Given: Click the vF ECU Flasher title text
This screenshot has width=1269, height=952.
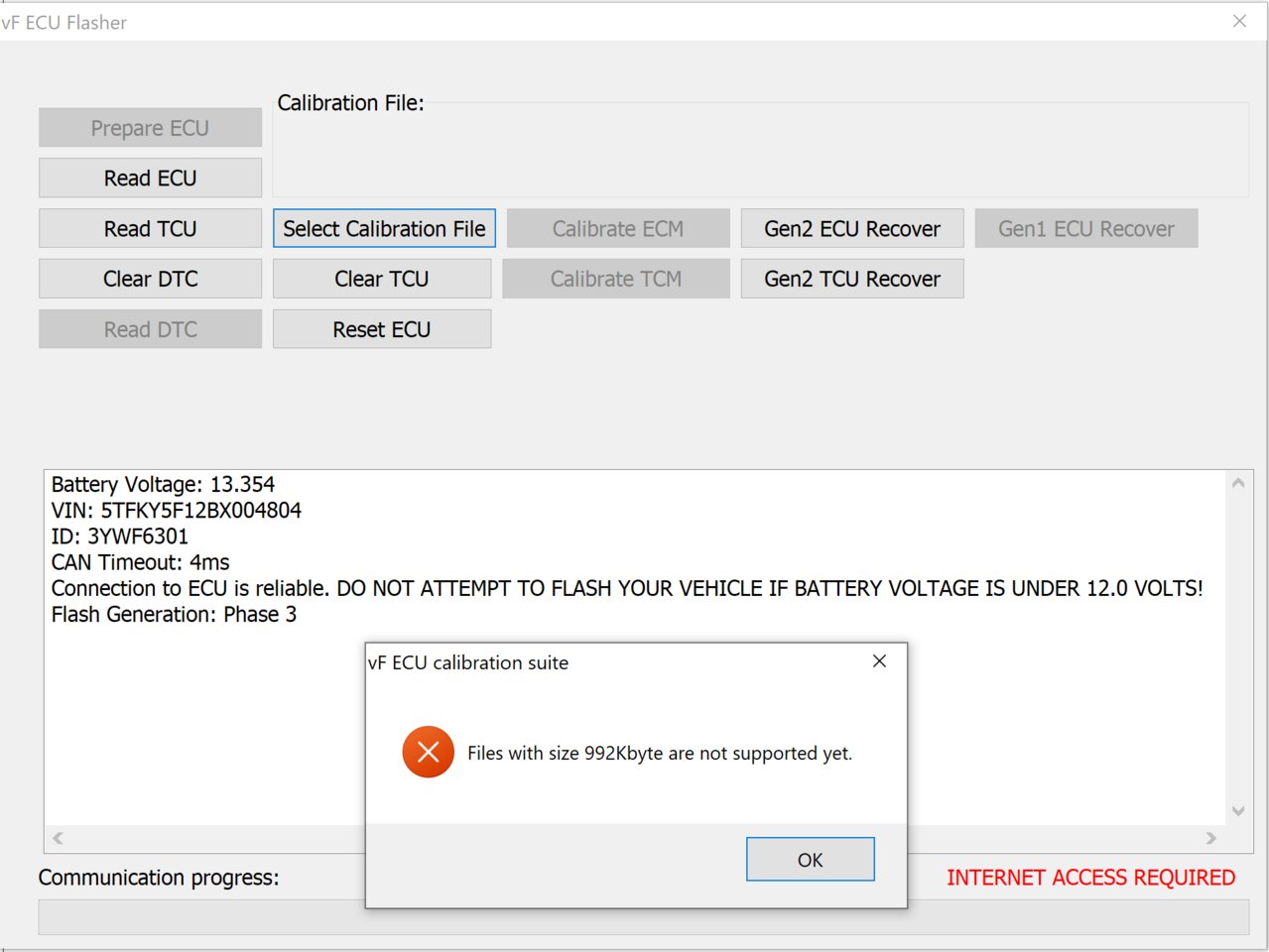Looking at the screenshot, I should click(x=63, y=22).
